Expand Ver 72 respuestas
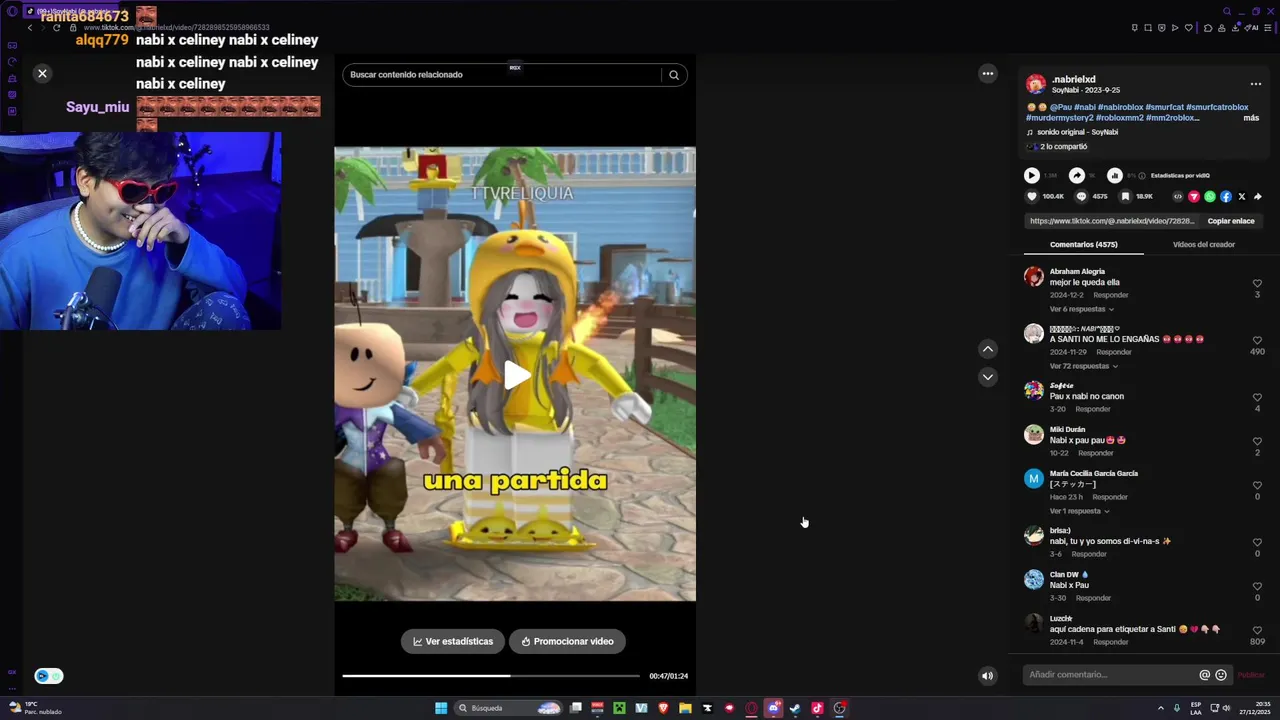Screen dimensions: 1280x720 pos(1083,366)
